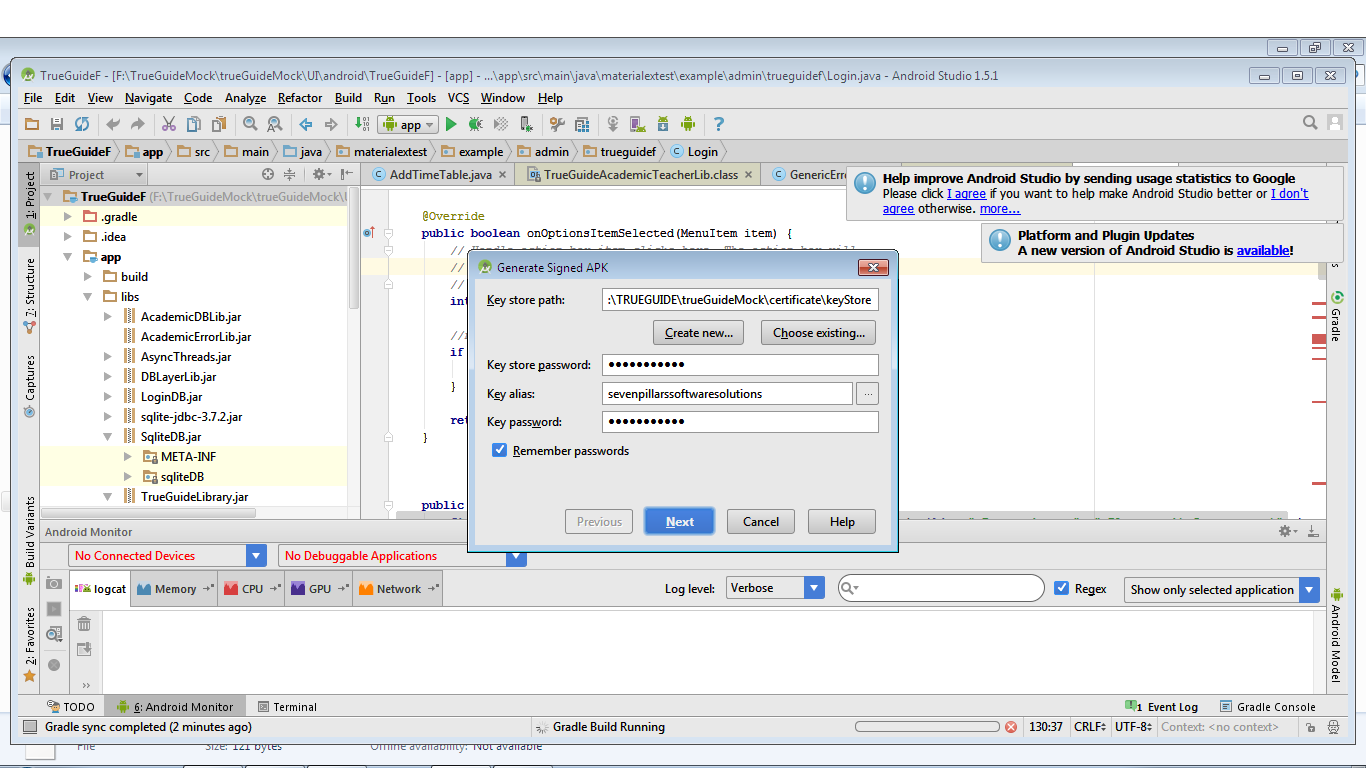Click the Choose existing... button
Screen dimensions: 1366x768
click(x=819, y=333)
